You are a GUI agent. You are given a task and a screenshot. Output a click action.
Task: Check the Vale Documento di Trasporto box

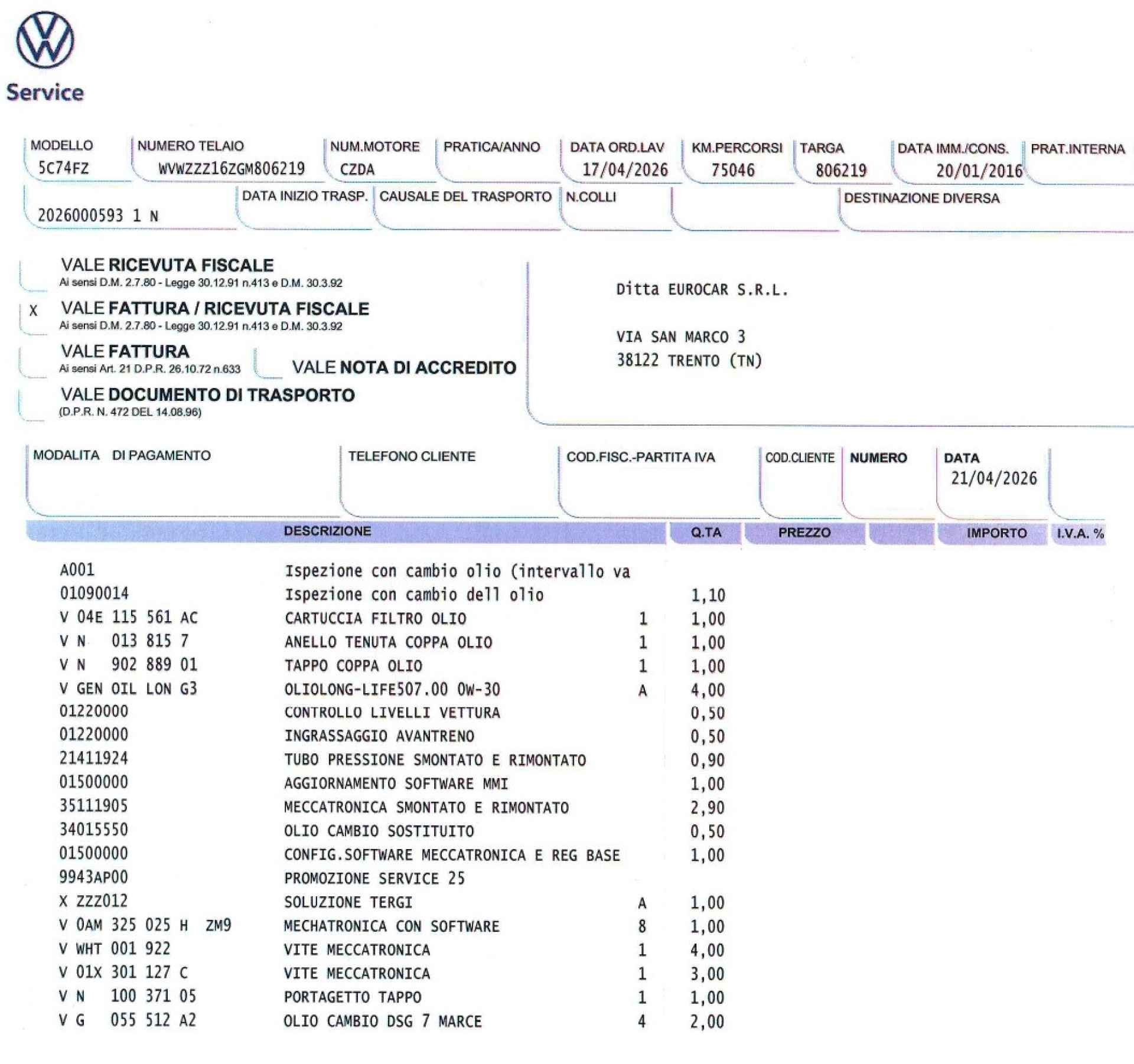pos(32,404)
